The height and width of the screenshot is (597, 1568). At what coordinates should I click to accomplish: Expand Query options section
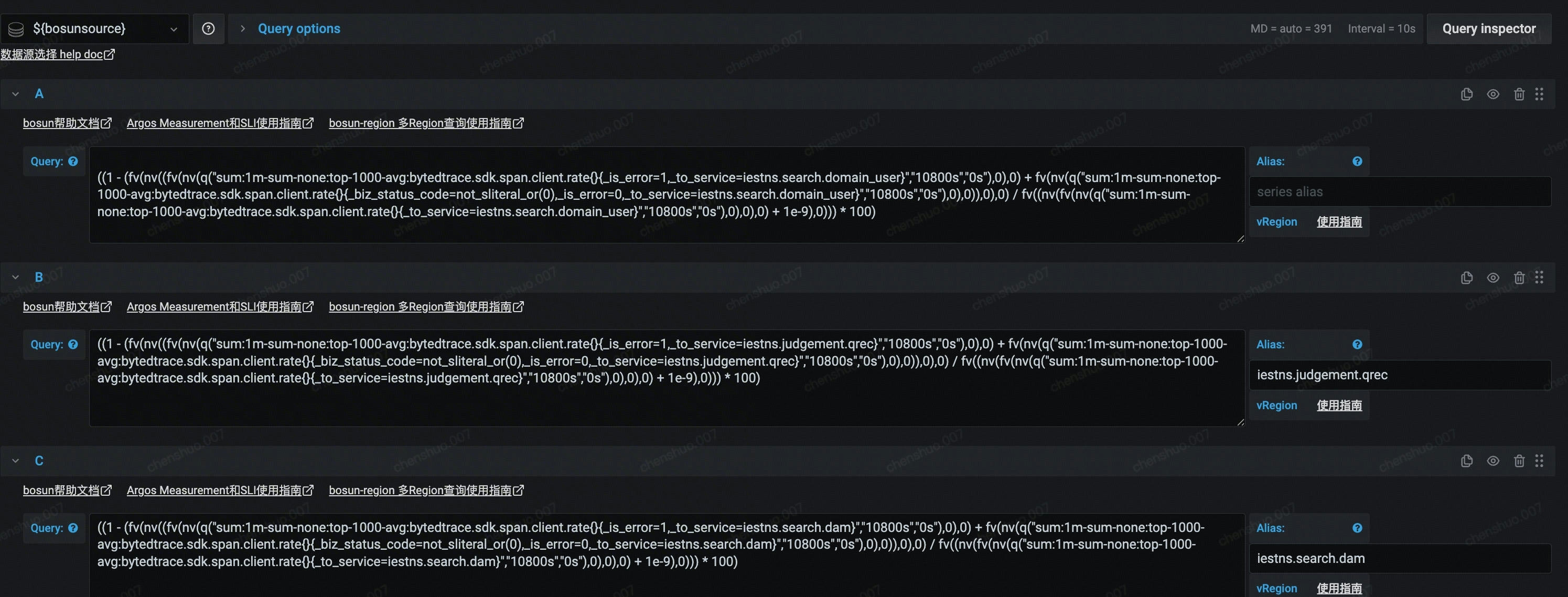pos(298,29)
